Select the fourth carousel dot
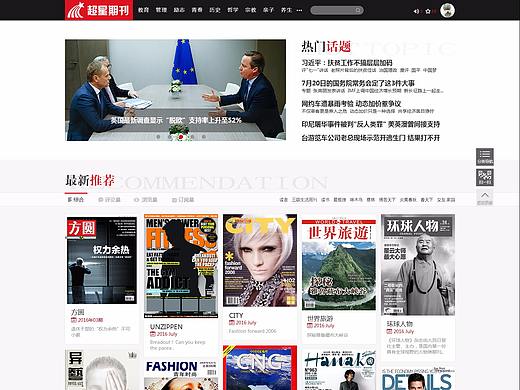 click(x=192, y=137)
